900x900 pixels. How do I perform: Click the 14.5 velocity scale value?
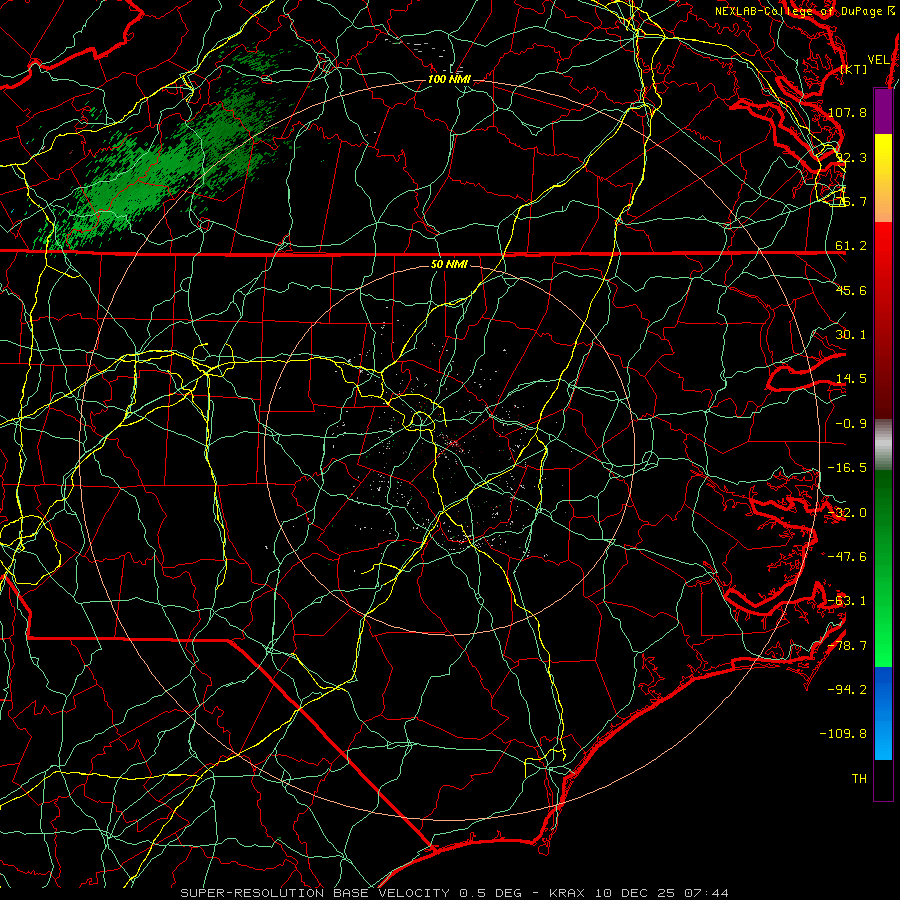pos(851,379)
